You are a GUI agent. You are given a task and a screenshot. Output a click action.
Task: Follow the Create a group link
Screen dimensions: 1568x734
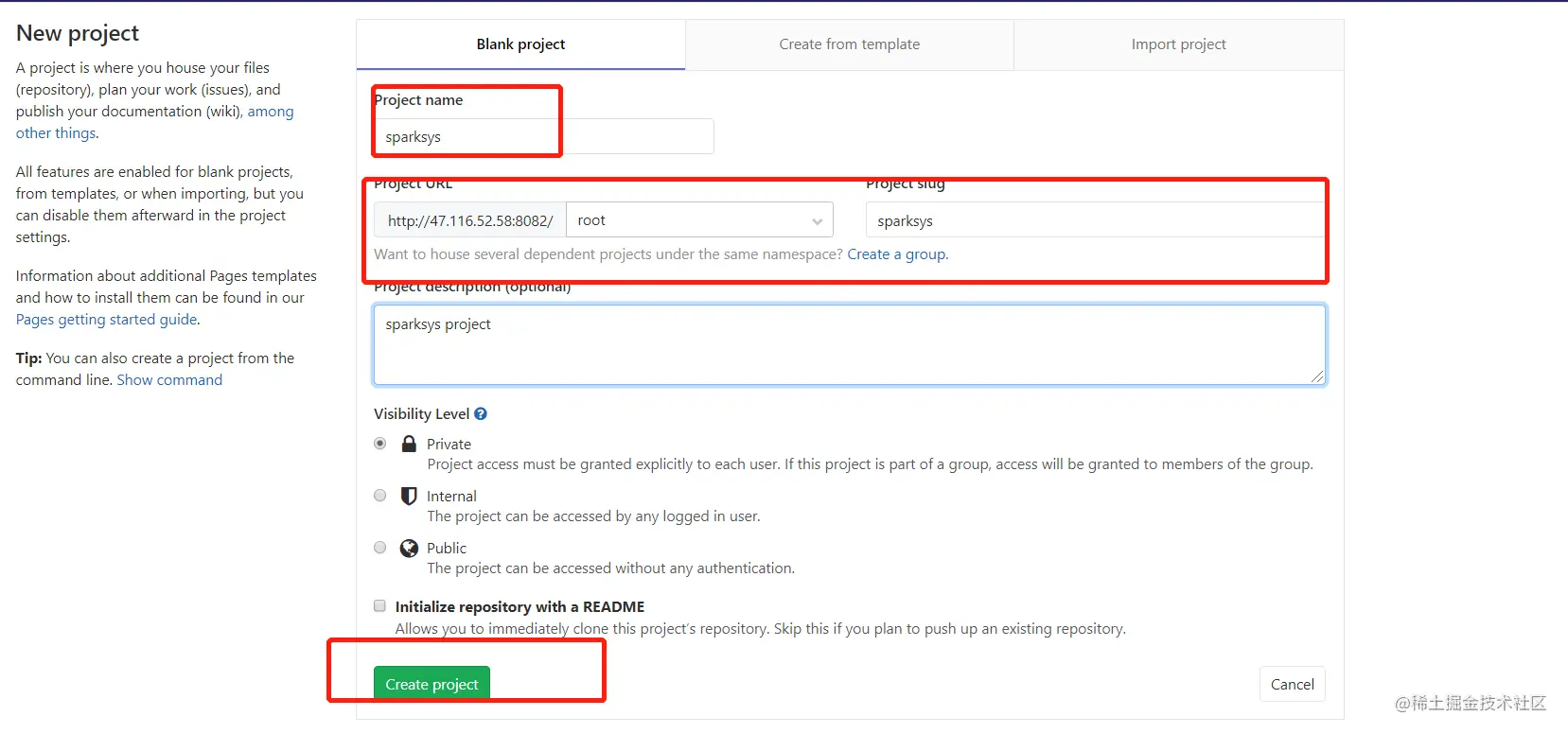point(896,253)
